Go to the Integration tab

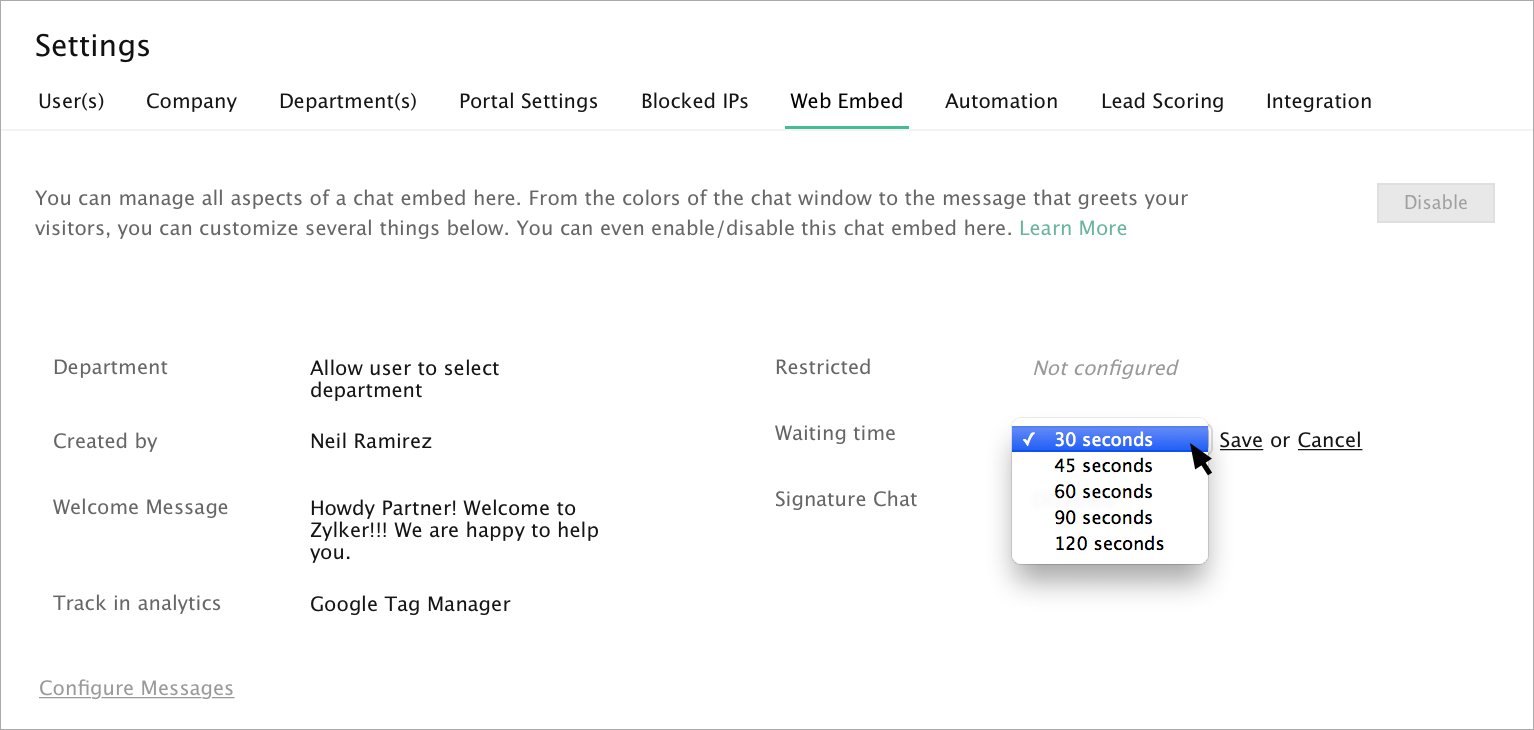click(x=1318, y=101)
